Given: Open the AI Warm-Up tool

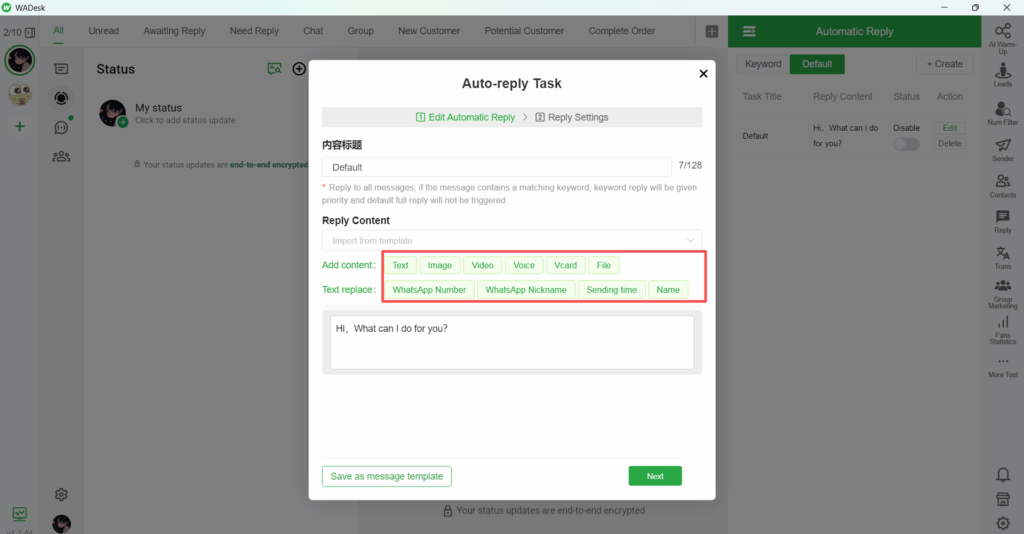Looking at the screenshot, I should click(x=1002, y=39).
